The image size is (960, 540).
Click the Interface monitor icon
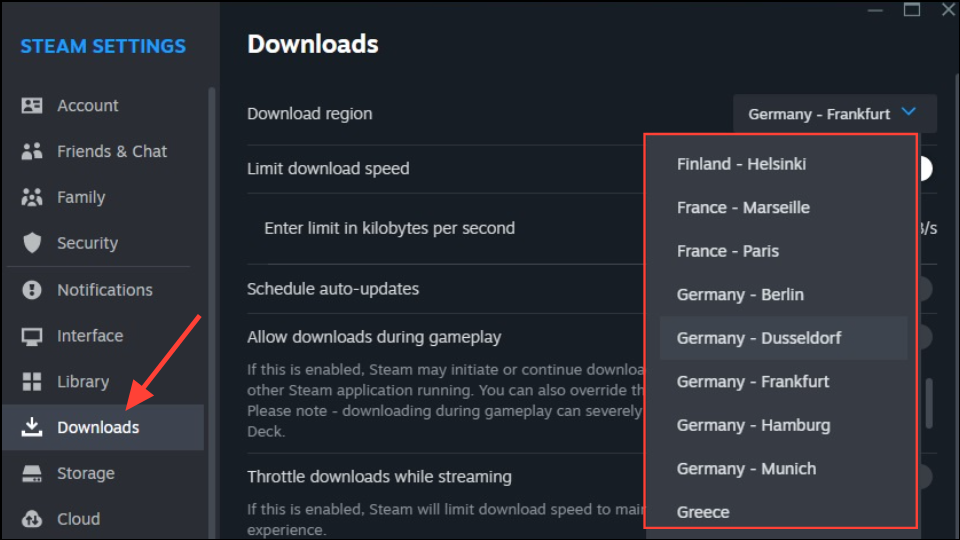(32, 336)
